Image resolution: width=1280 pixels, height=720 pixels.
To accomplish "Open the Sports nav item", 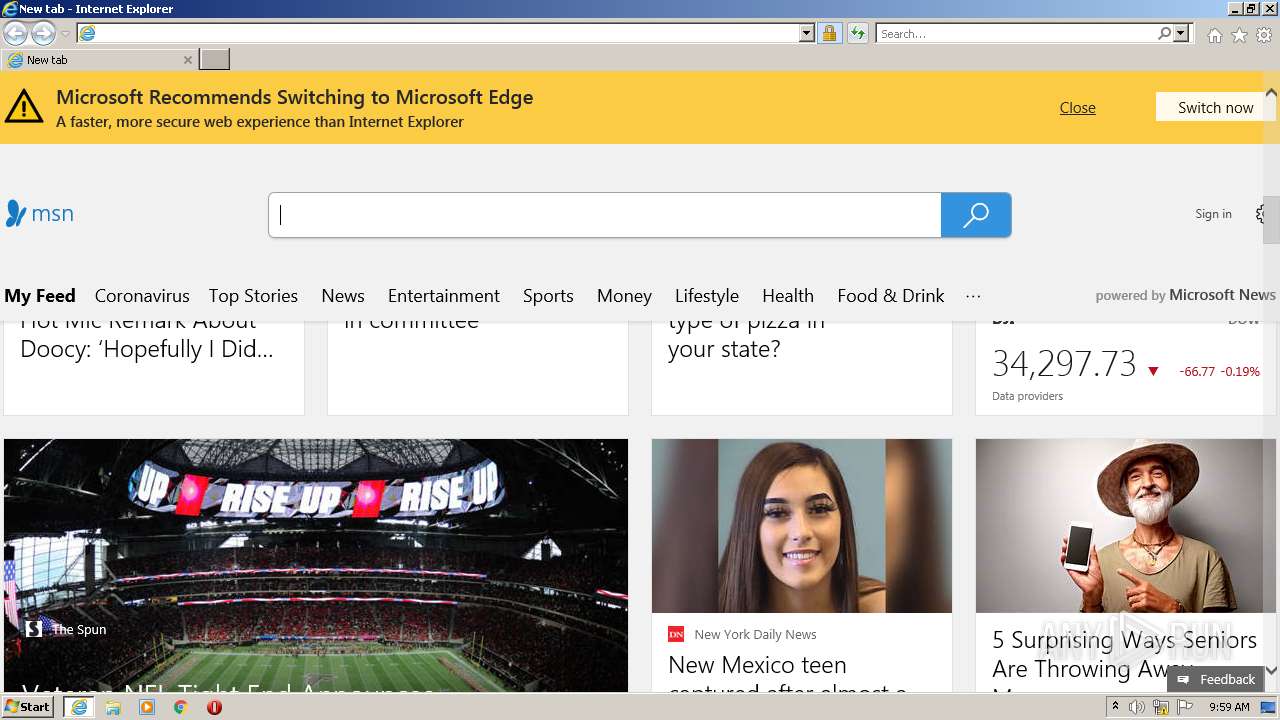I will coord(548,296).
